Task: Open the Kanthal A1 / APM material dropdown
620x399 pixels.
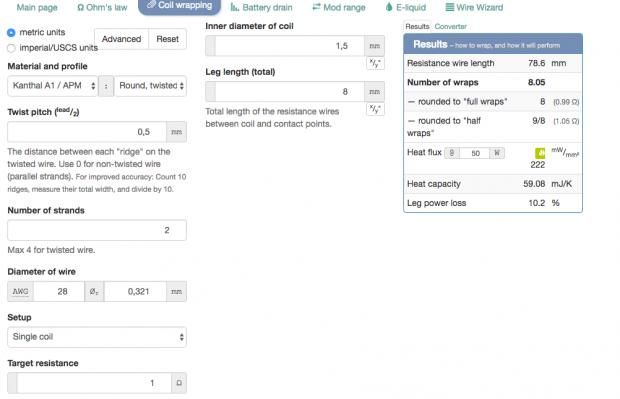Action: tap(53, 86)
